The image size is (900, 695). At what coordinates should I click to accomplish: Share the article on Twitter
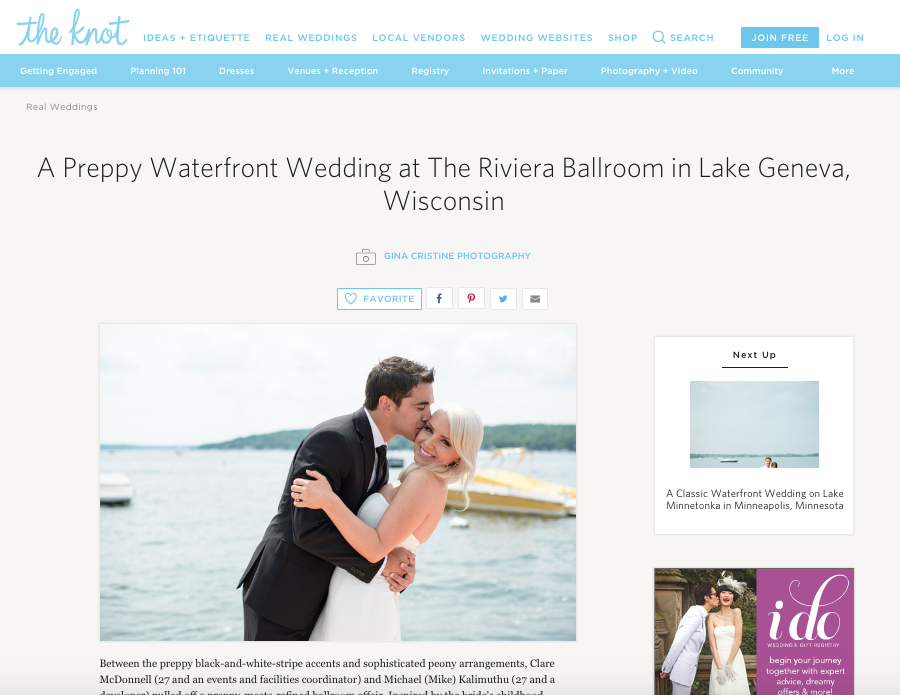[x=503, y=298]
